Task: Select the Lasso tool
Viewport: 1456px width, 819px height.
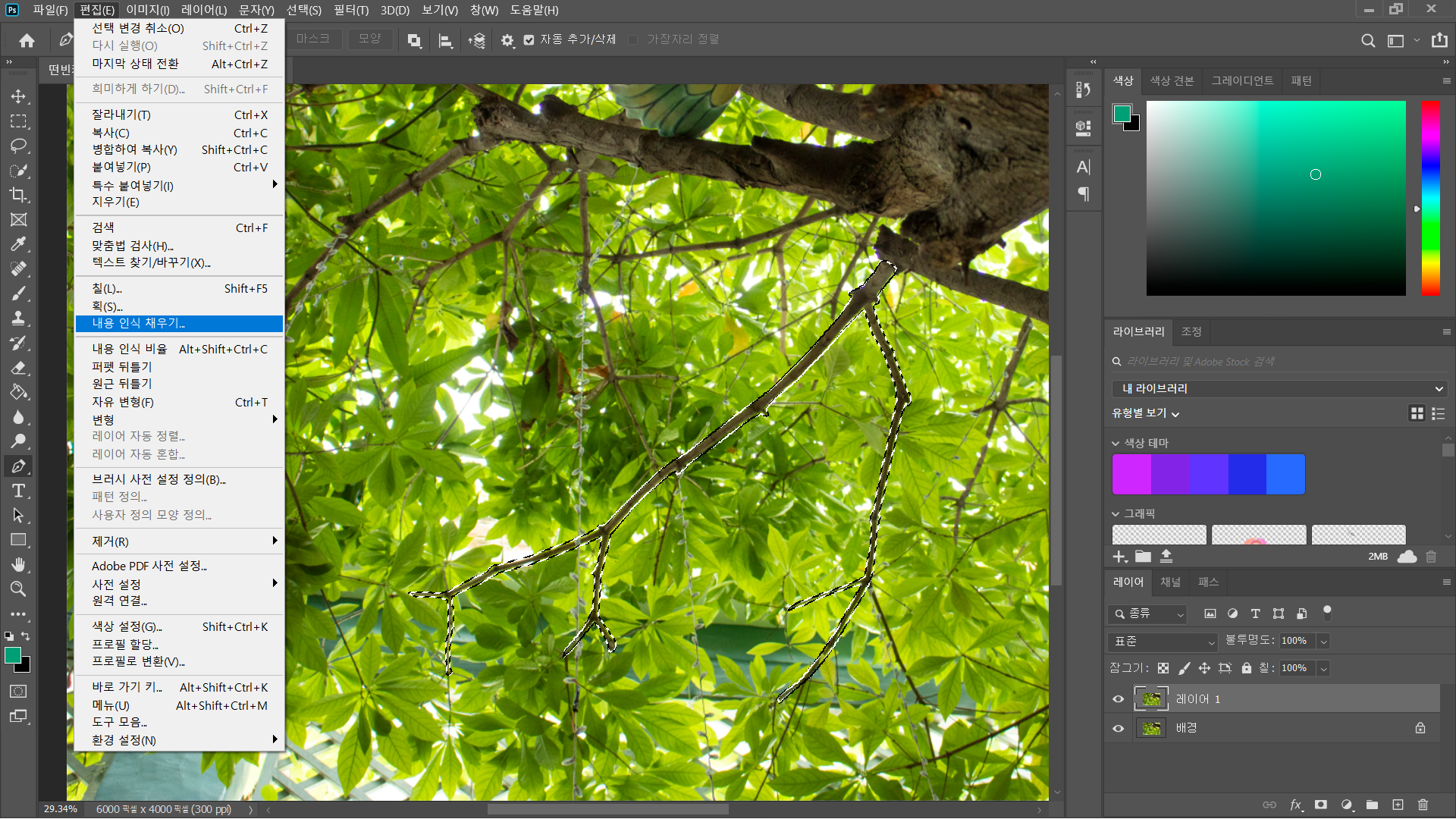Action: [x=18, y=146]
